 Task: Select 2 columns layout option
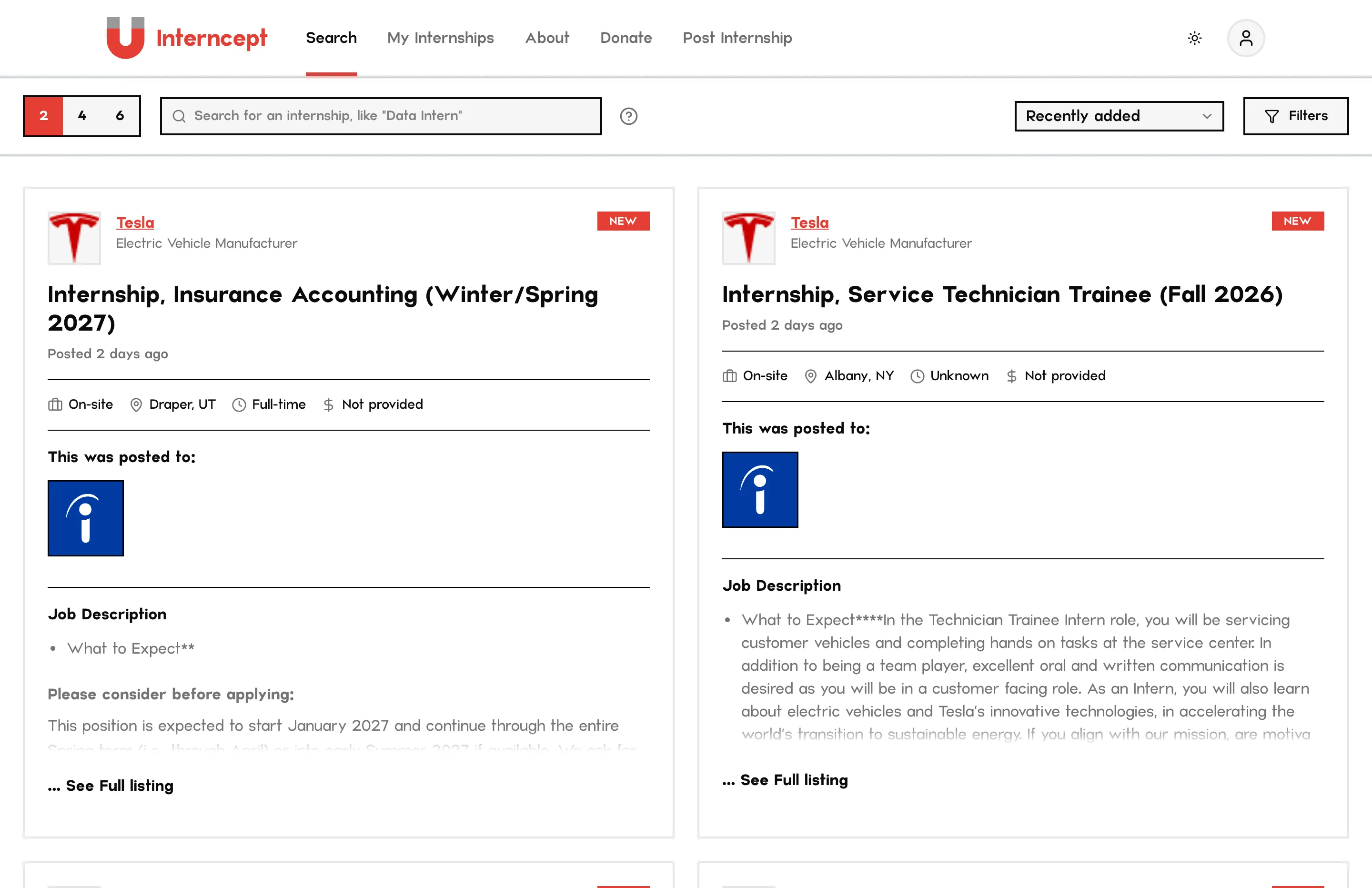44,116
